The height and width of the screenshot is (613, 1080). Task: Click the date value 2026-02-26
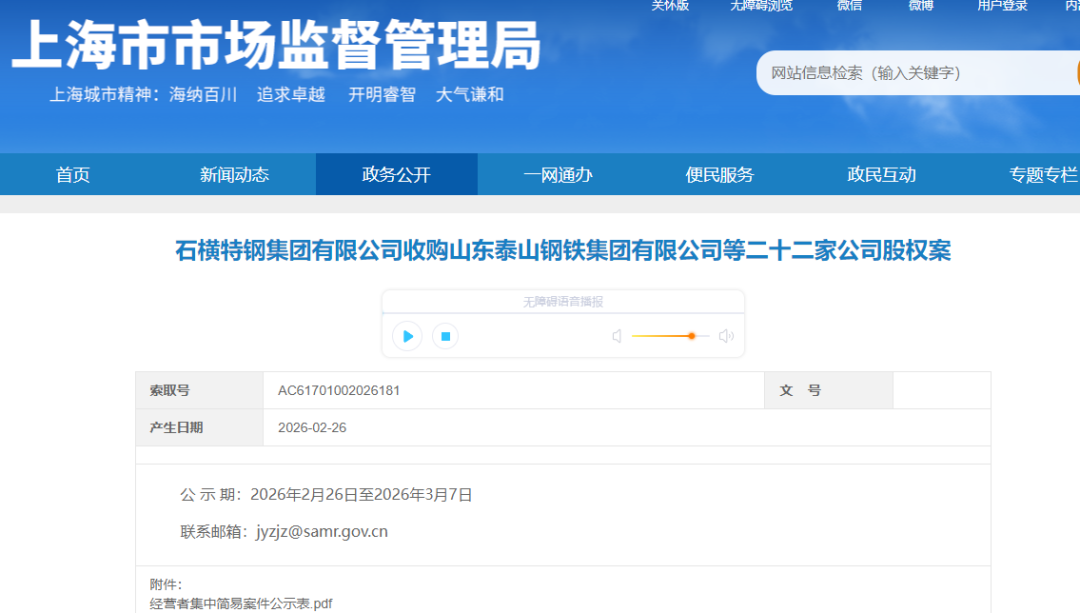[x=312, y=428]
